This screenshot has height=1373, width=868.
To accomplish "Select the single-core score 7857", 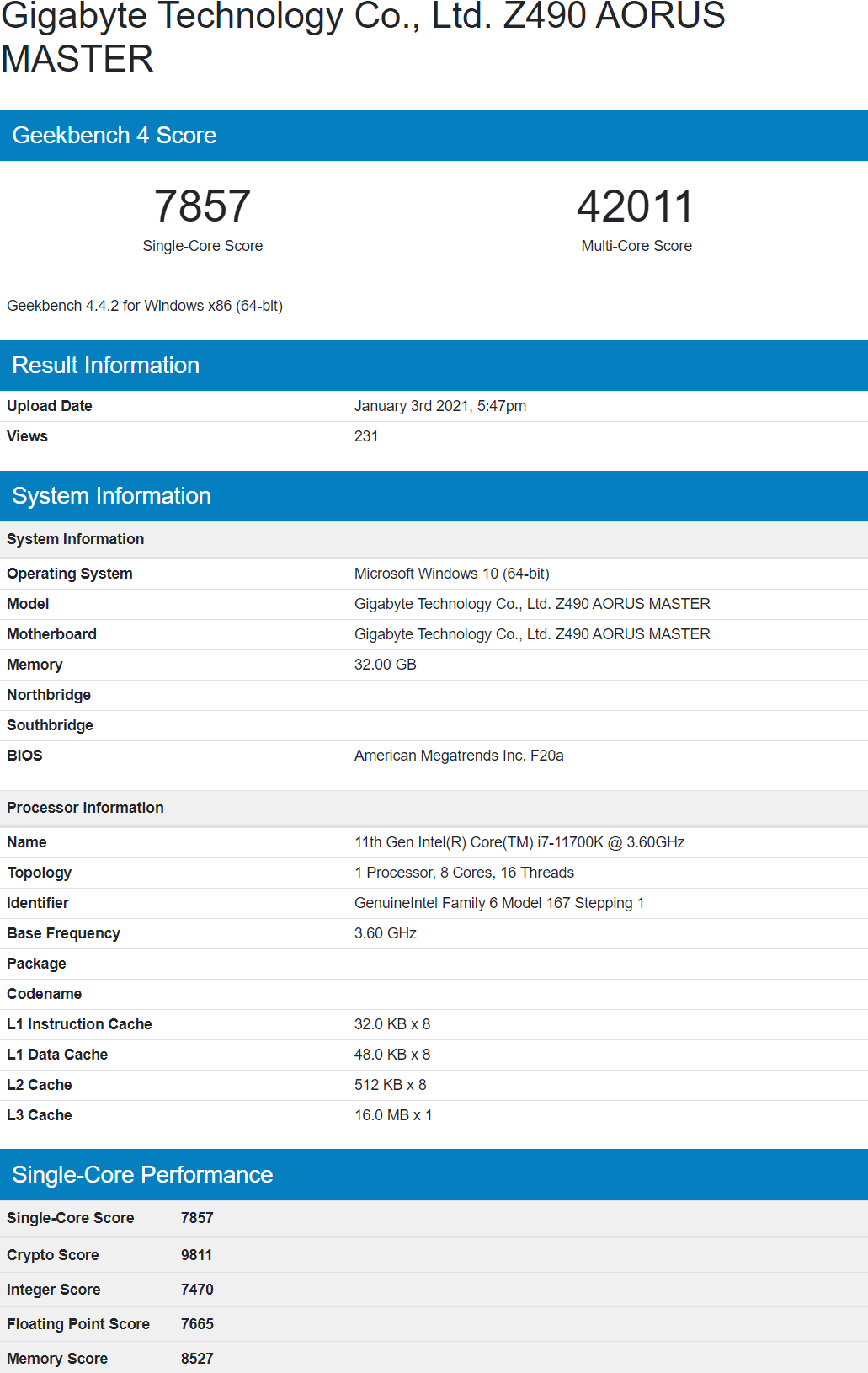I will [203, 206].
